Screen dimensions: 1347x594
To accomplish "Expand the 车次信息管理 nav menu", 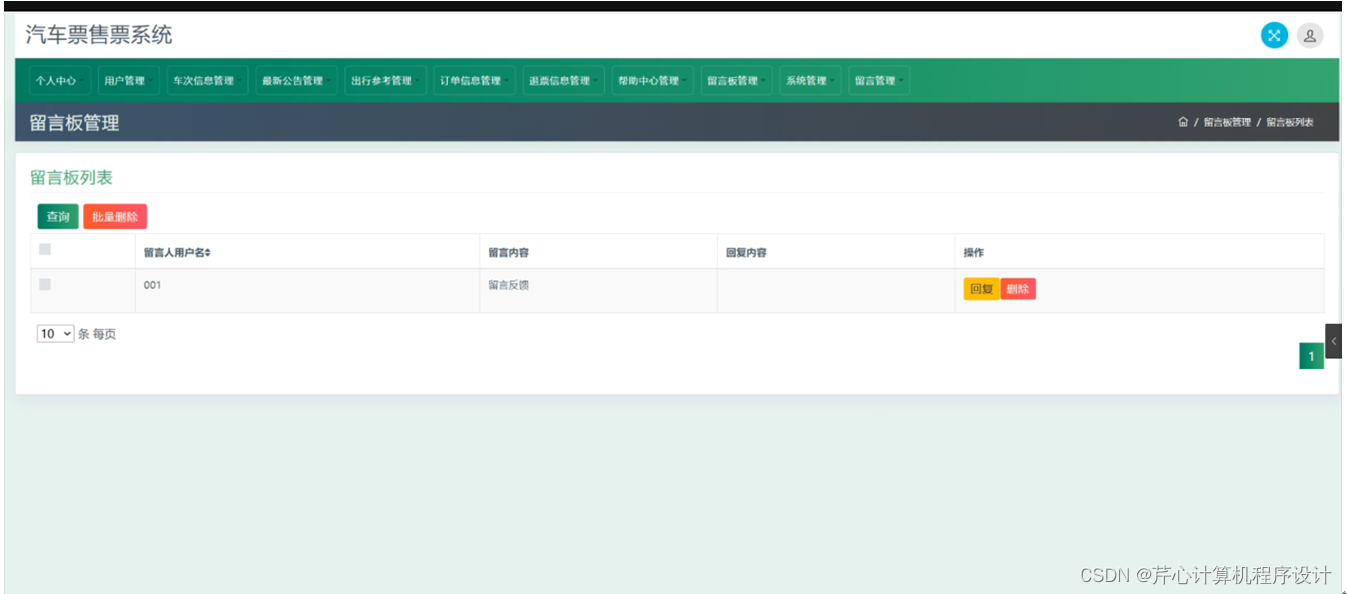I will pyautogui.click(x=206, y=81).
